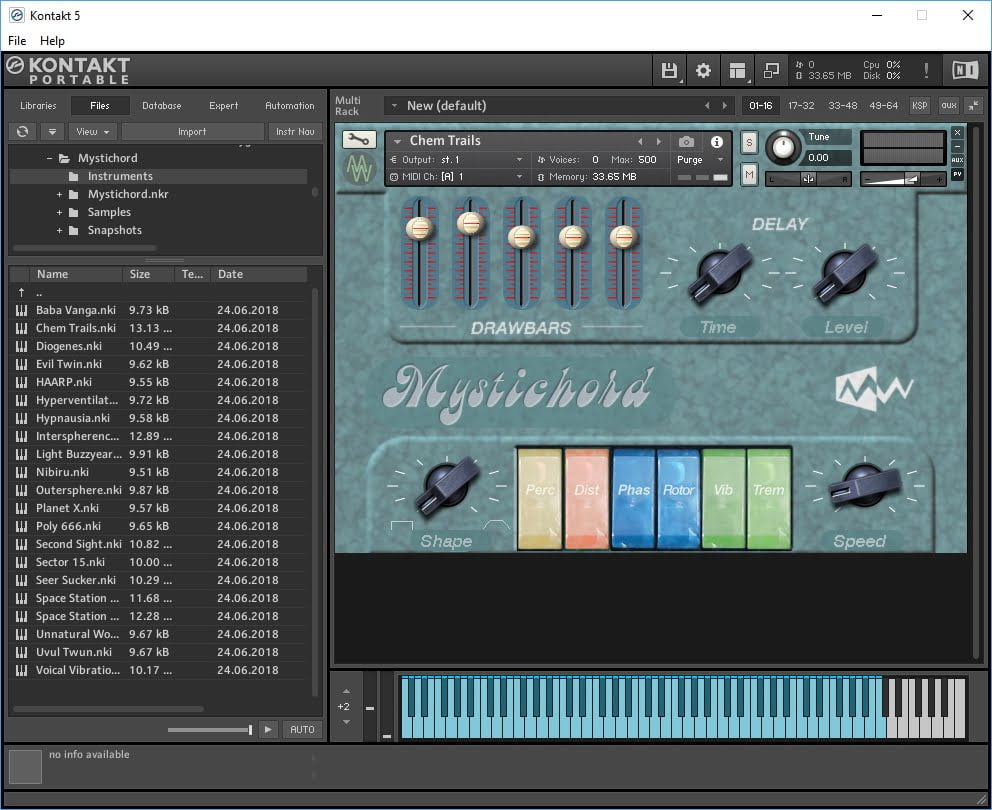Switch to the Expert tab
992x810 pixels.
223,106
